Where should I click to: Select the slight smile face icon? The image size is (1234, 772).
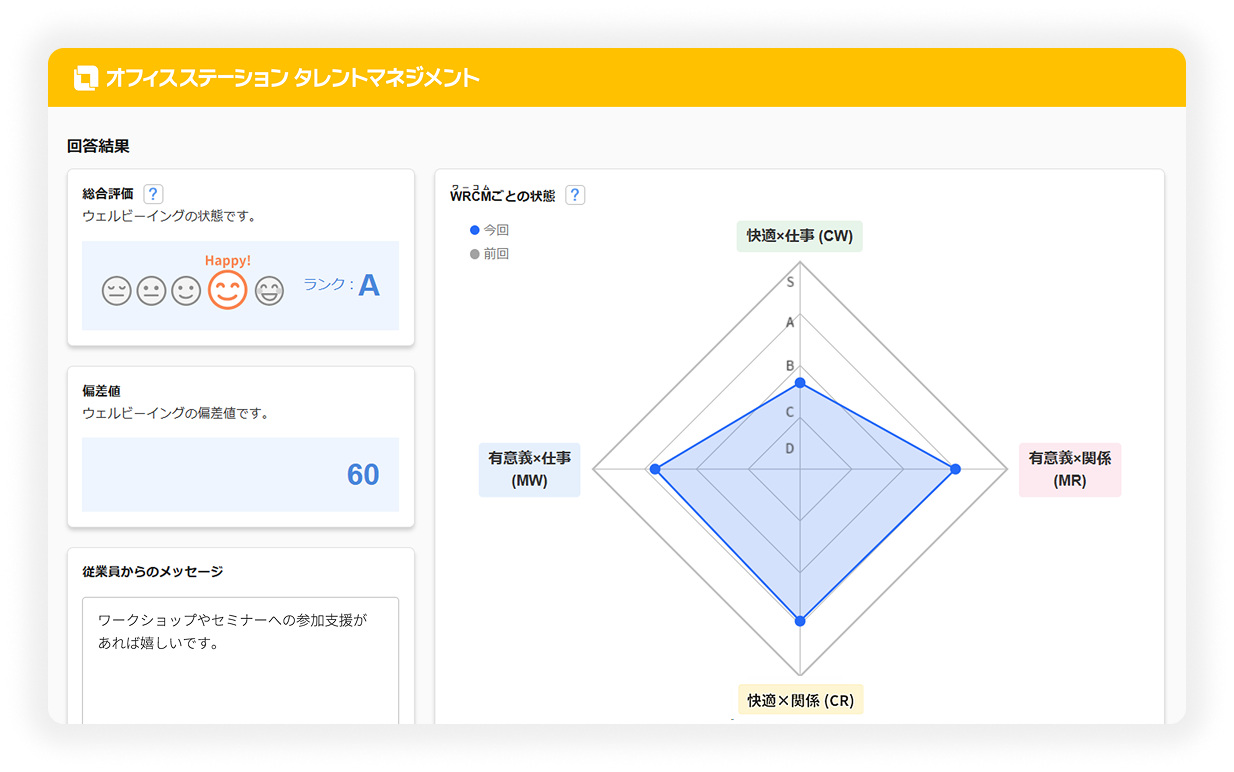pyautogui.click(x=186, y=291)
